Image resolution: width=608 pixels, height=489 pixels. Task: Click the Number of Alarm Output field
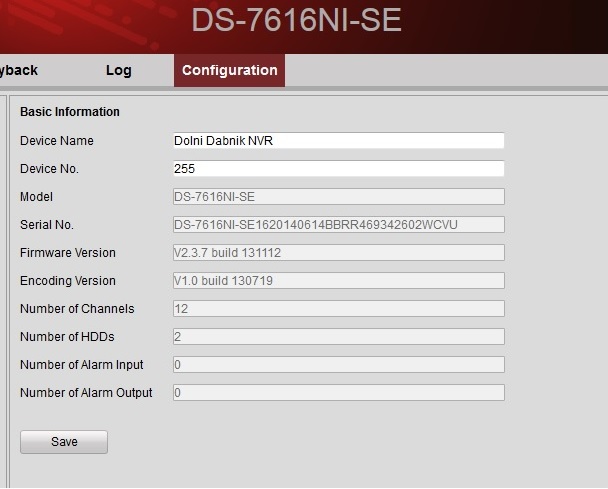339,392
